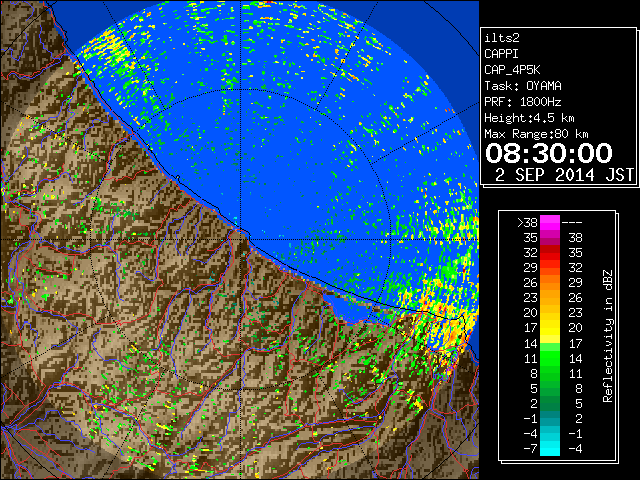640x480 pixels.
Task: Select the "Task: OYAMA" line
Action: click(523, 86)
